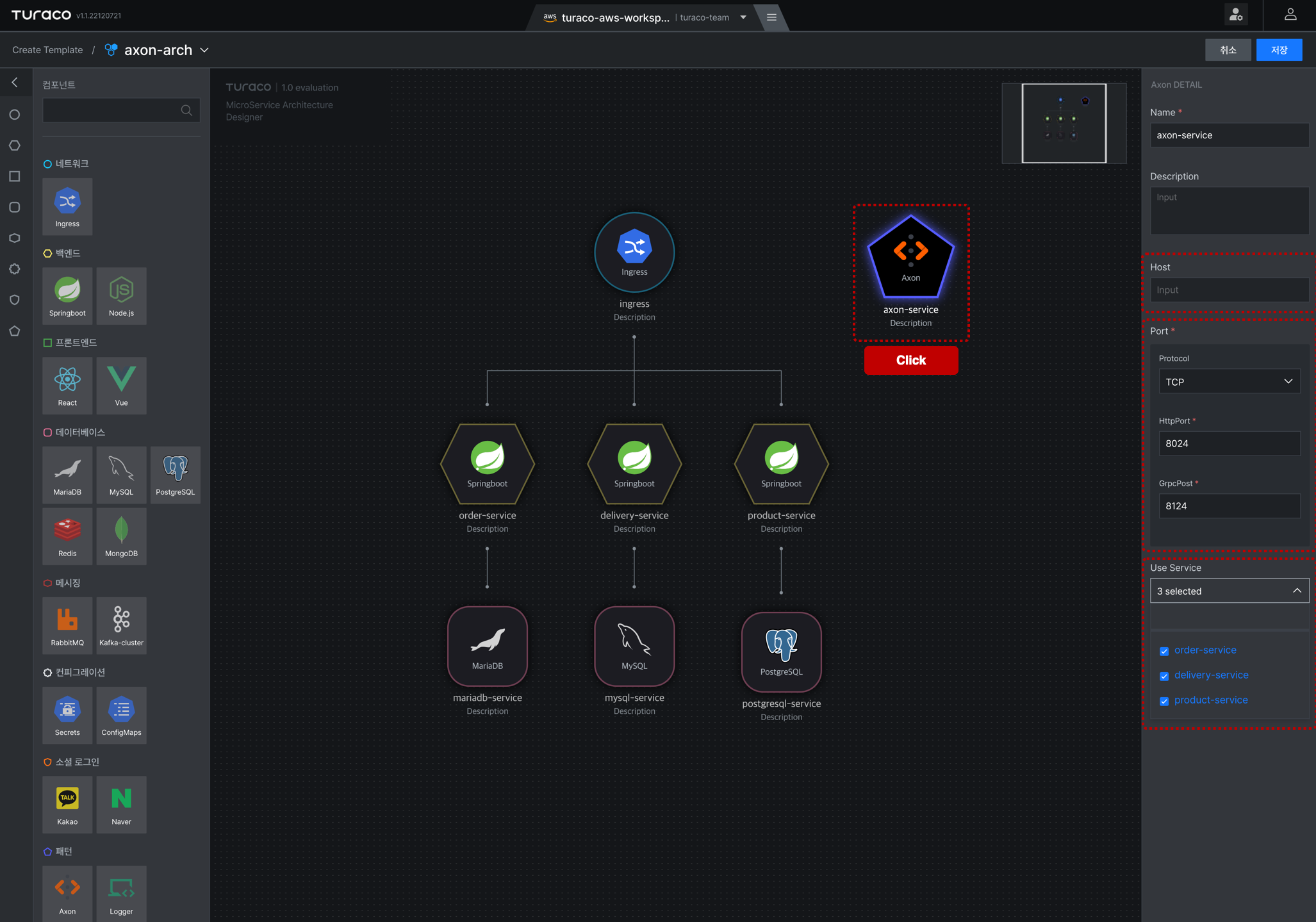Open the hamburger menu in top bar
The image size is (1316, 922).
771,17
